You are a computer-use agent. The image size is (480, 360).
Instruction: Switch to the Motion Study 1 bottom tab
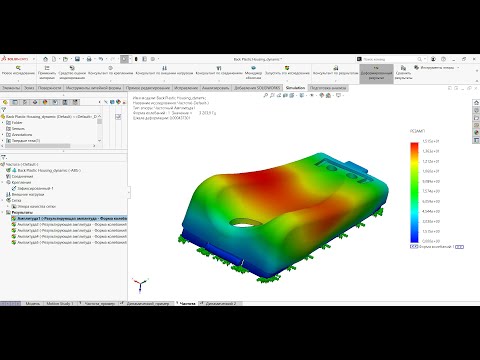point(60,304)
